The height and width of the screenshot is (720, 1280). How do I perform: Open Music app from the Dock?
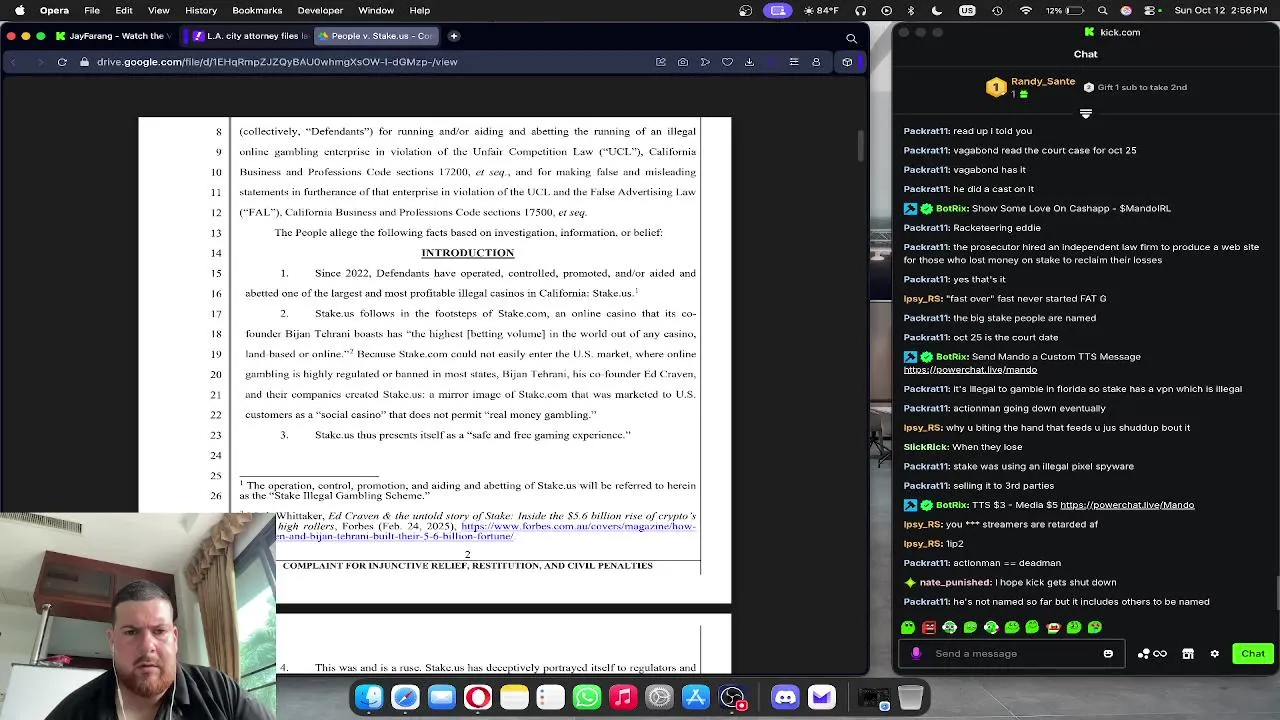coord(623,697)
